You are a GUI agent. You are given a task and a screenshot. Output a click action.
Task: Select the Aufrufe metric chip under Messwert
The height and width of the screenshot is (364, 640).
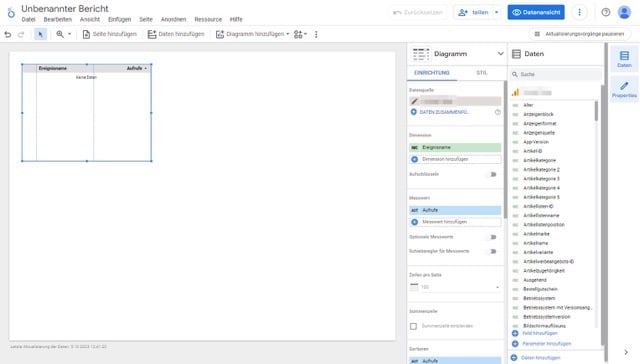455,210
